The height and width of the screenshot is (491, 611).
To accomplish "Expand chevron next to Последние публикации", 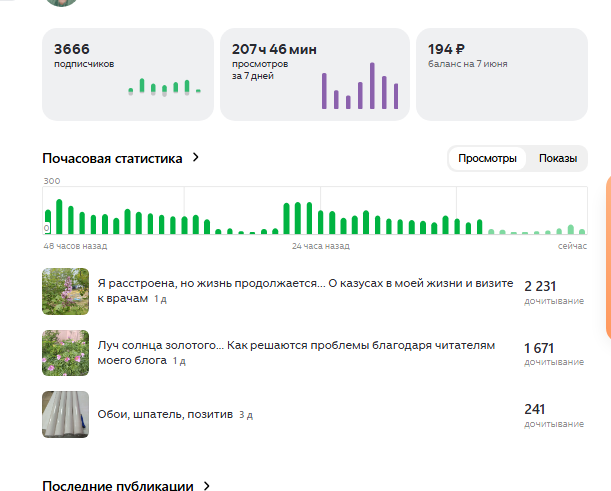I will pyautogui.click(x=207, y=486).
